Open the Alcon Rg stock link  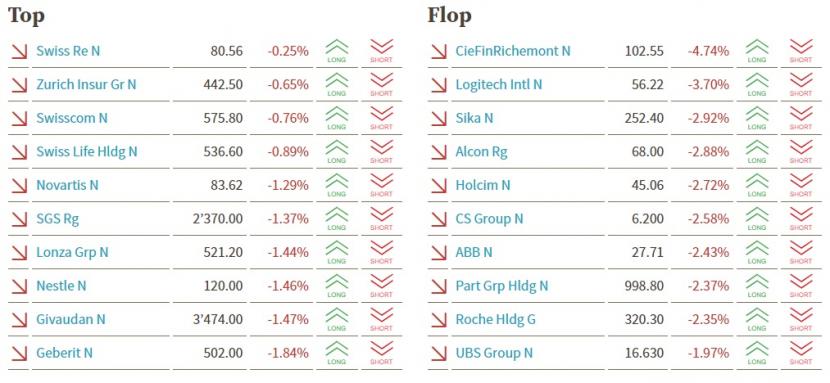tap(482, 152)
